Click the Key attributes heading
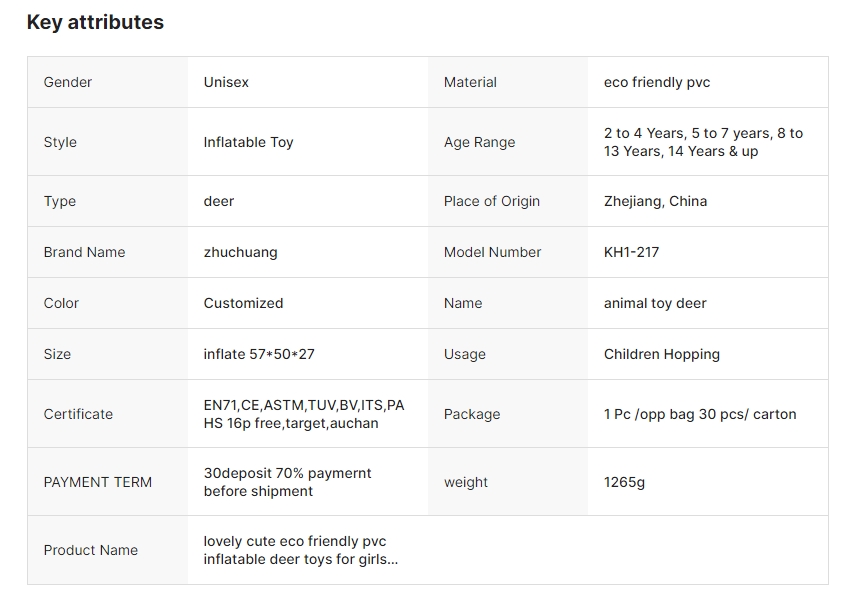Viewport: 852px width, 605px height. tap(95, 22)
